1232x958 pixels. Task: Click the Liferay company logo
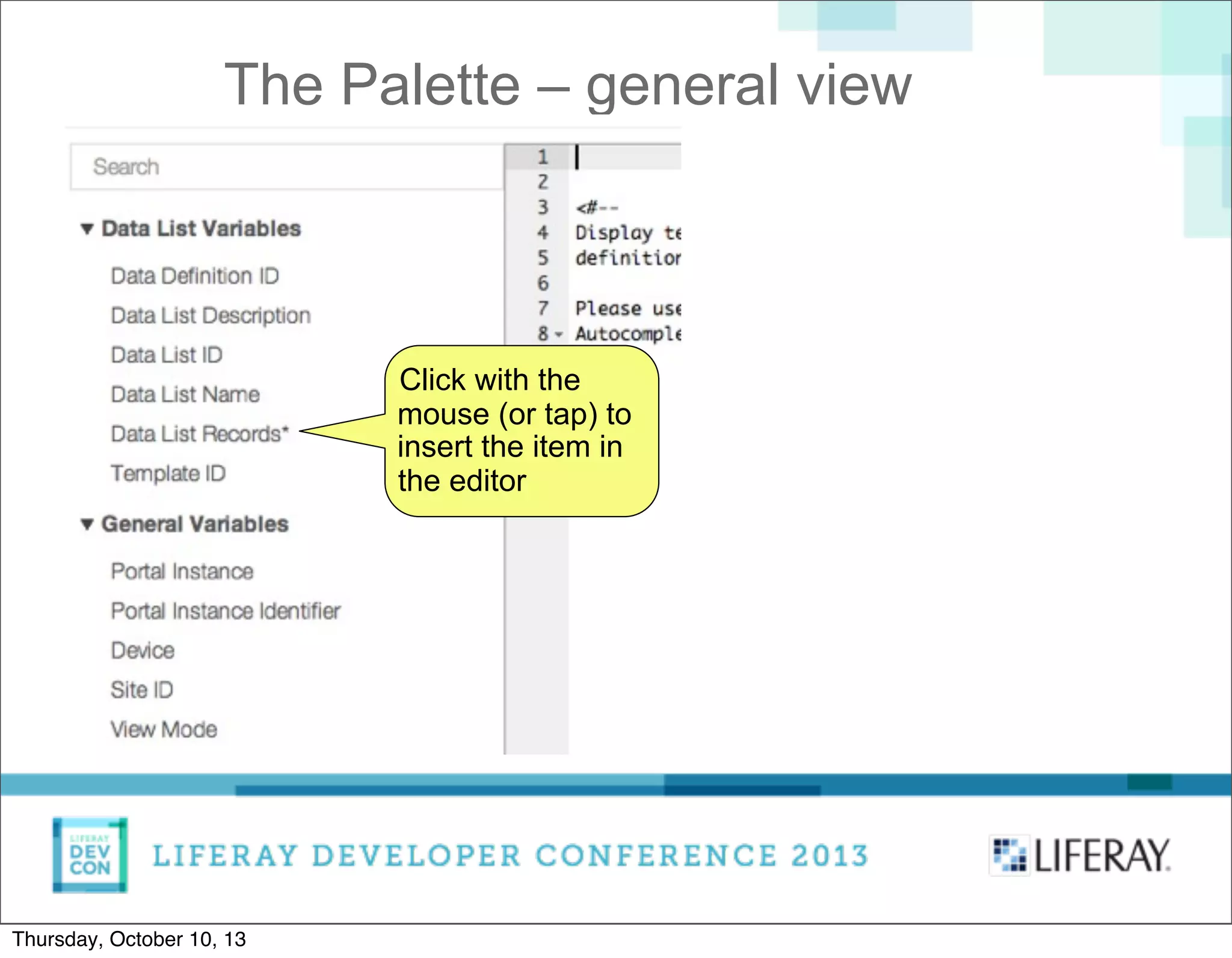1080,855
